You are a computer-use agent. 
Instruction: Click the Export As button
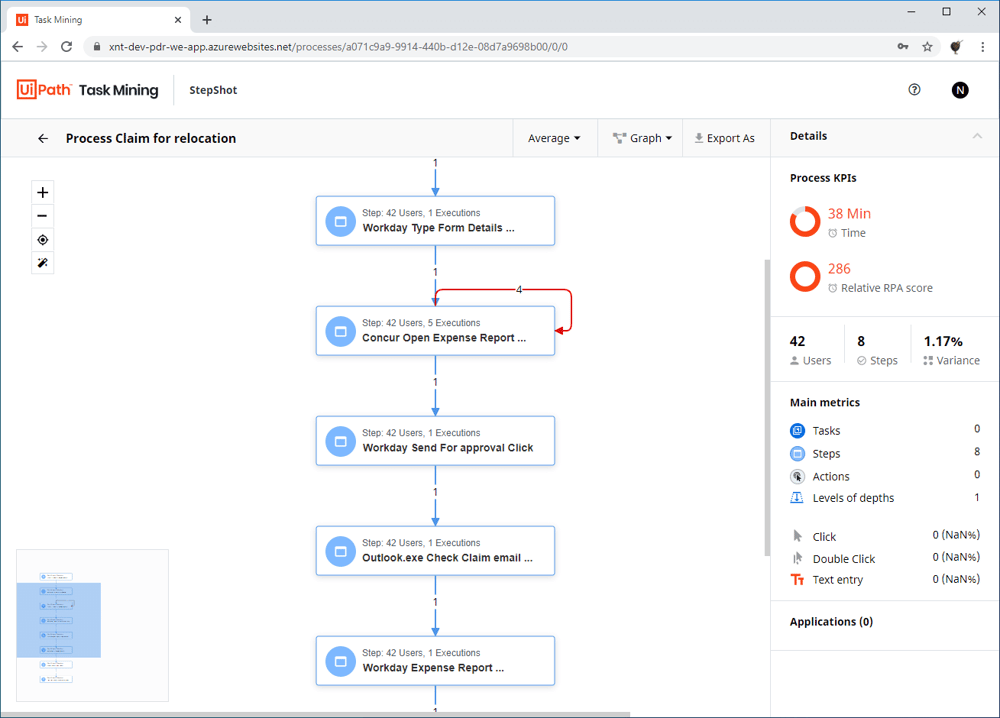click(724, 138)
